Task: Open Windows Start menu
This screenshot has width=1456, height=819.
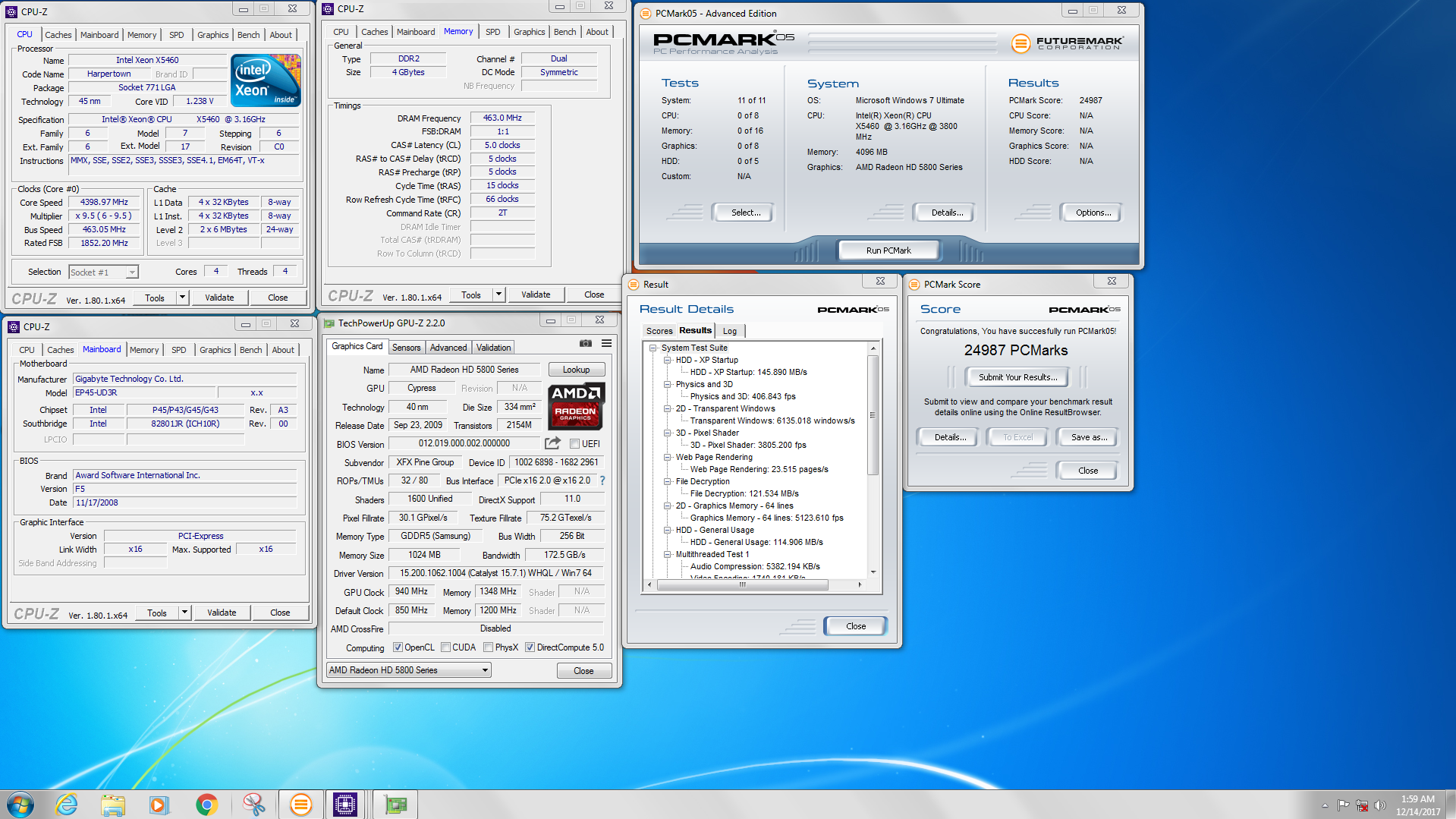Action: pos(20,804)
